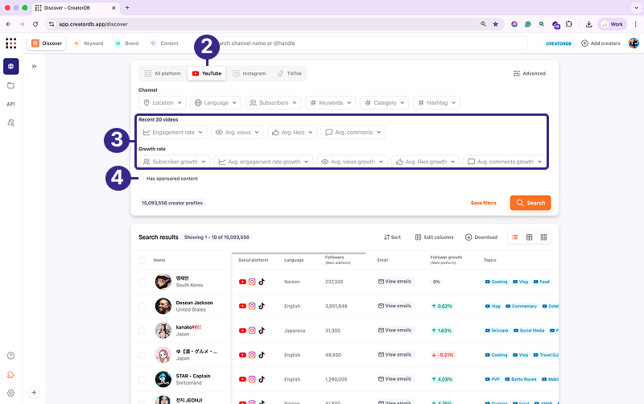Select the TikTok platform tab

[x=289, y=73]
